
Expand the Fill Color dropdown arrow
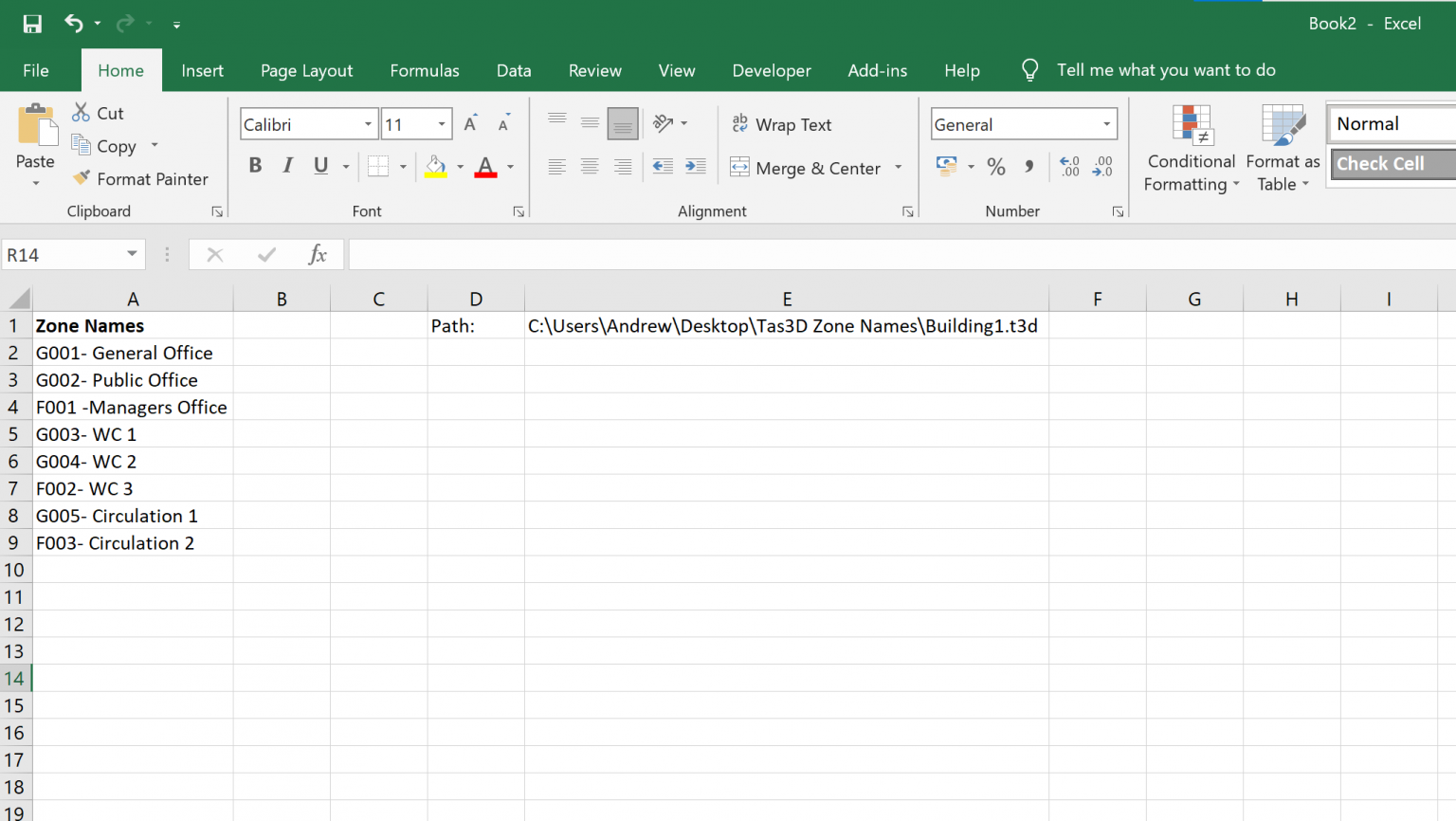460,167
